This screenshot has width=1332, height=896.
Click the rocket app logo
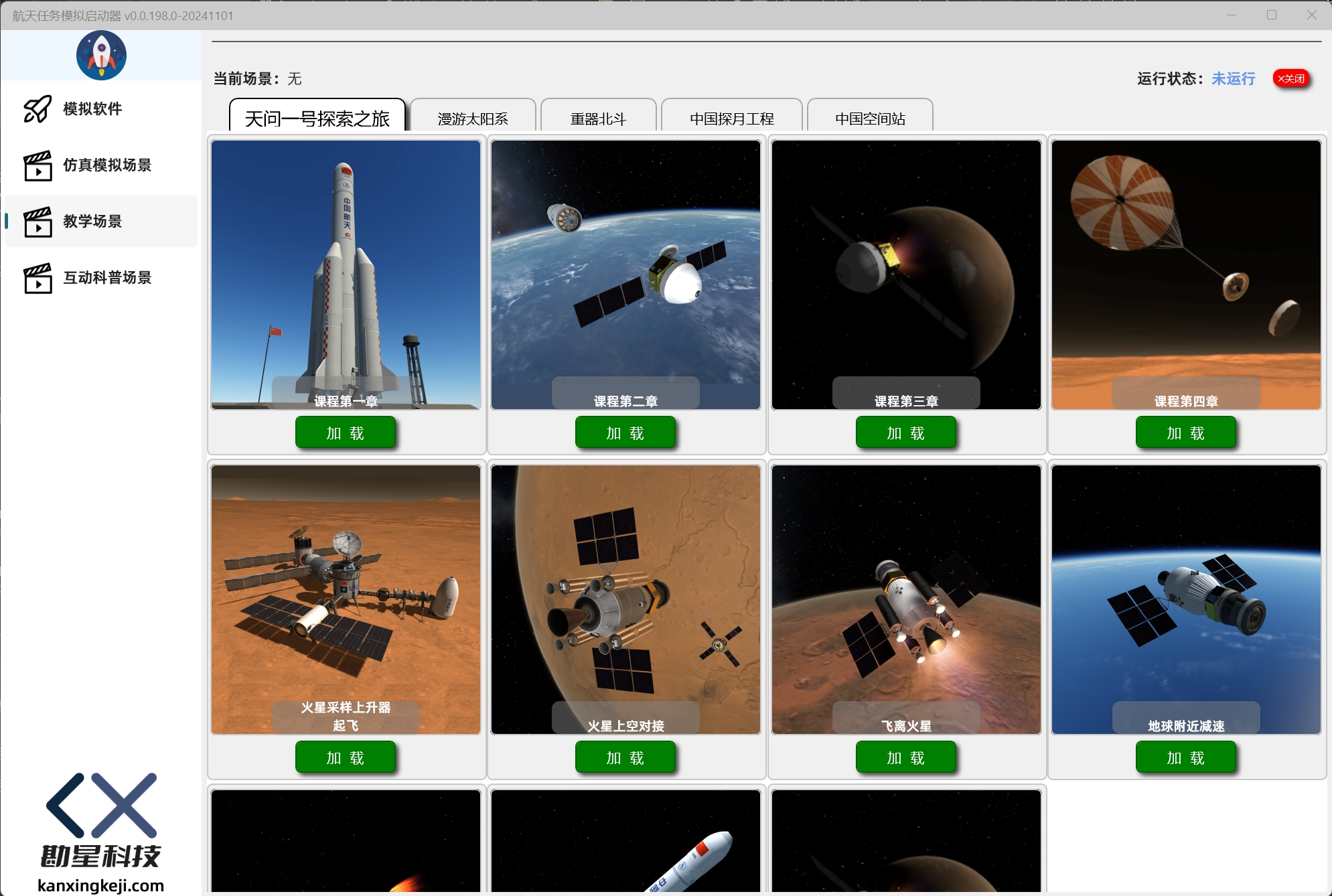click(x=101, y=55)
